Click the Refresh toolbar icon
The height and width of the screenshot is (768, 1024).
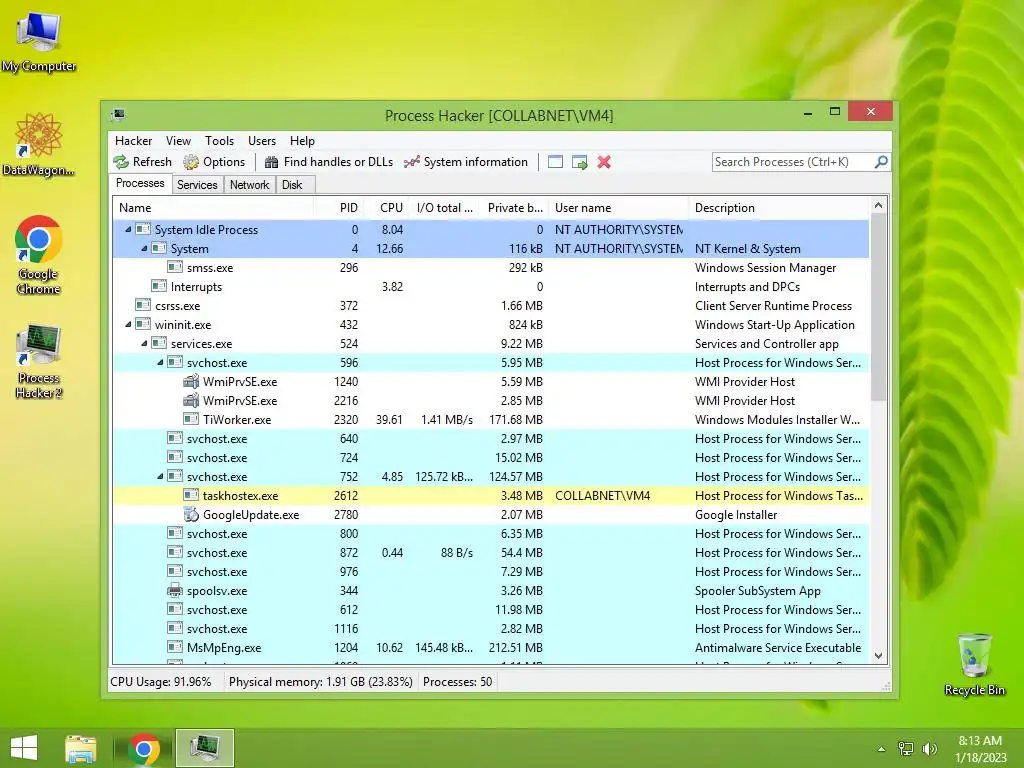pos(121,162)
